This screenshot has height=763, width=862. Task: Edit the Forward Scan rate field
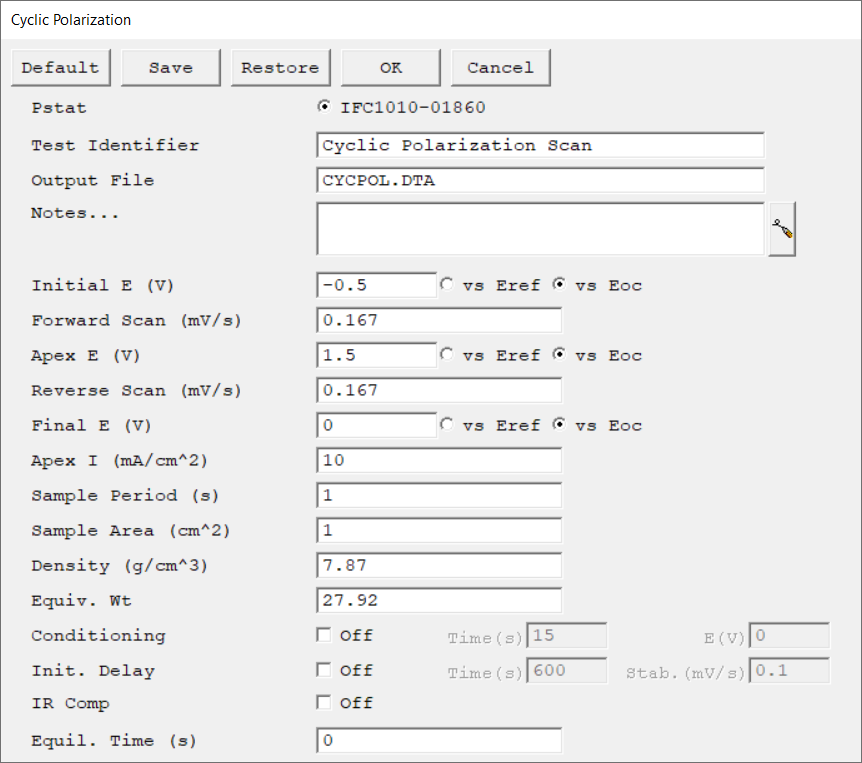click(x=438, y=320)
